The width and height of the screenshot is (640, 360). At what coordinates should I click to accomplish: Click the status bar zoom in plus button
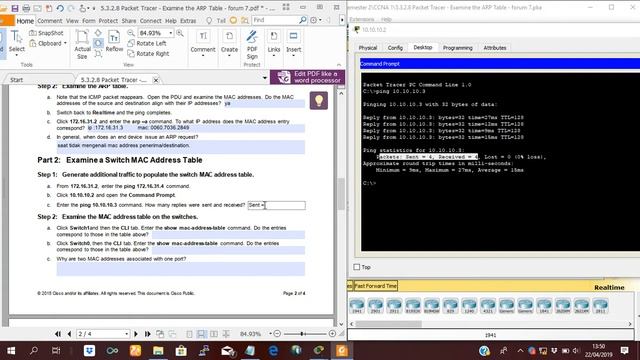332,334
